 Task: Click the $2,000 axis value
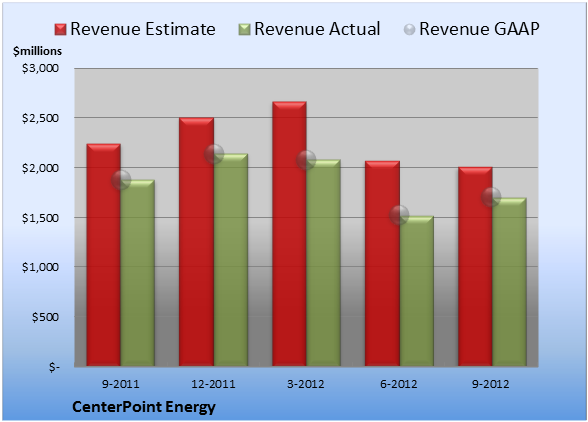coord(40,168)
